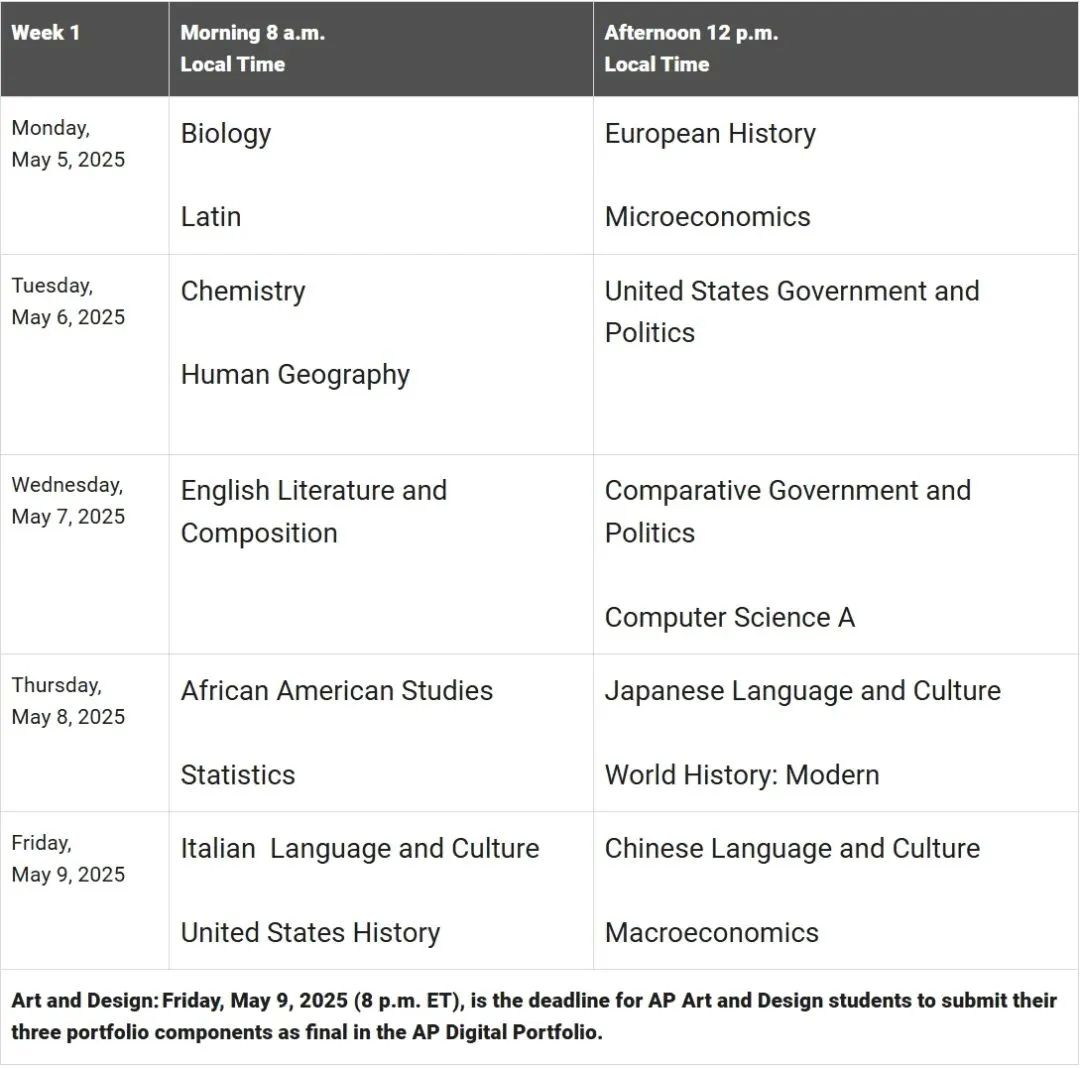Click Japanese Language and Culture
This screenshot has height=1068, width=1080.
[802, 691]
